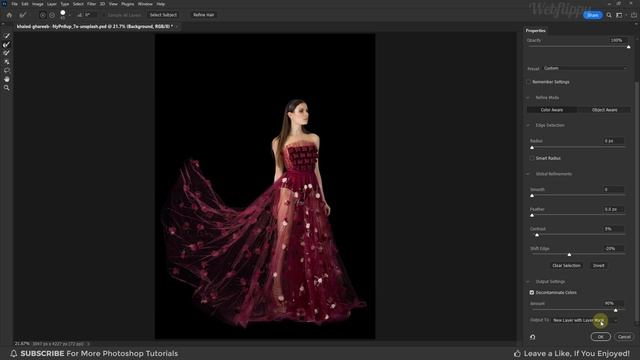Collapse the Output Settings section

(528, 282)
